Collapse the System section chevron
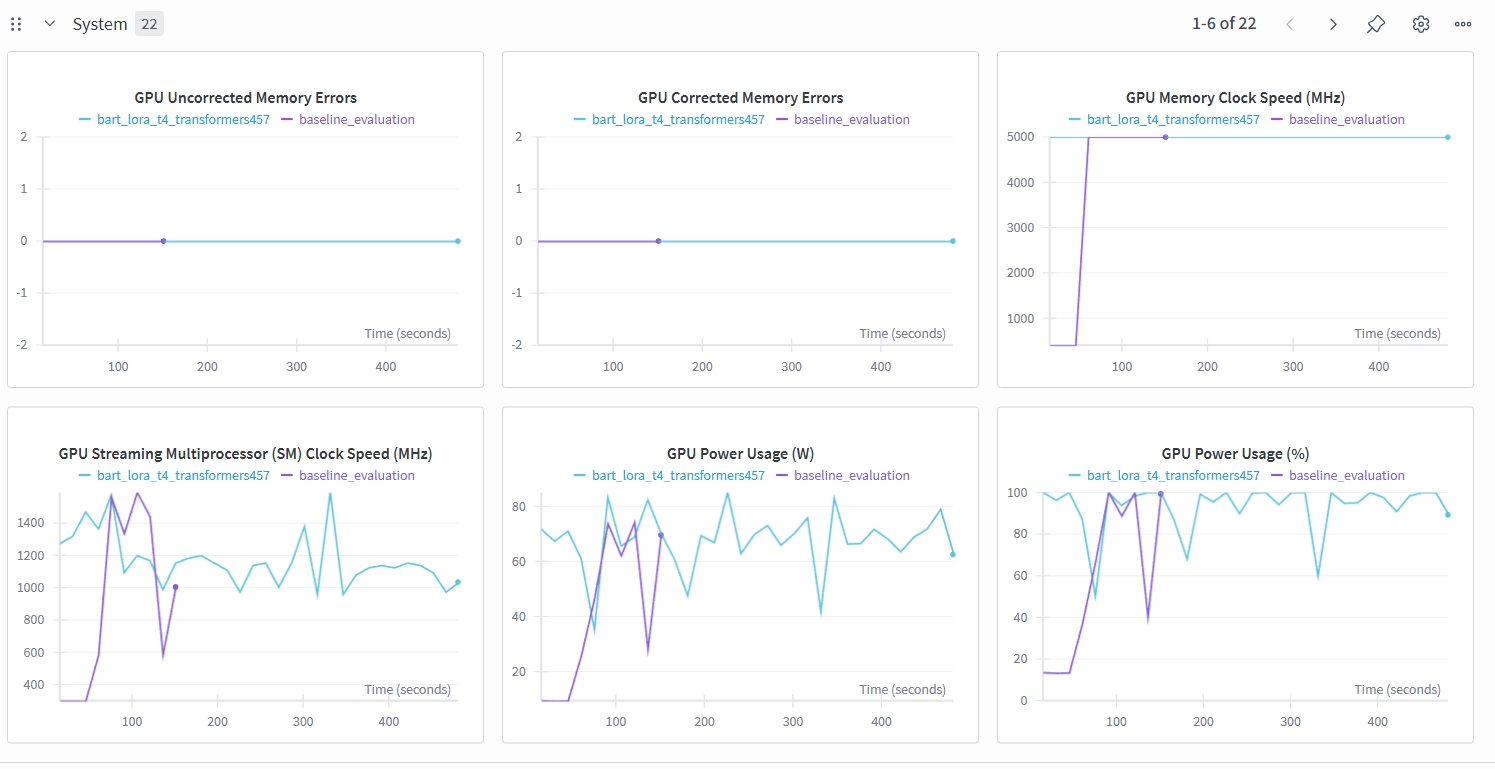The height and width of the screenshot is (769, 1495). [x=49, y=24]
